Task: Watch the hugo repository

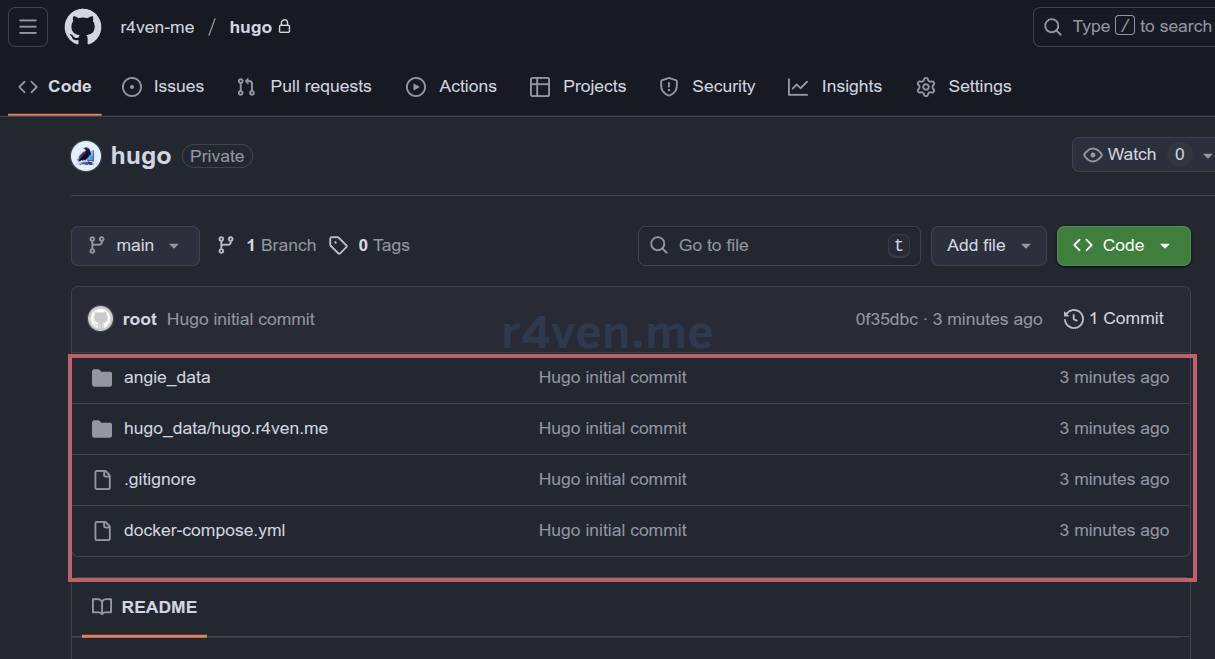Action: point(1120,155)
